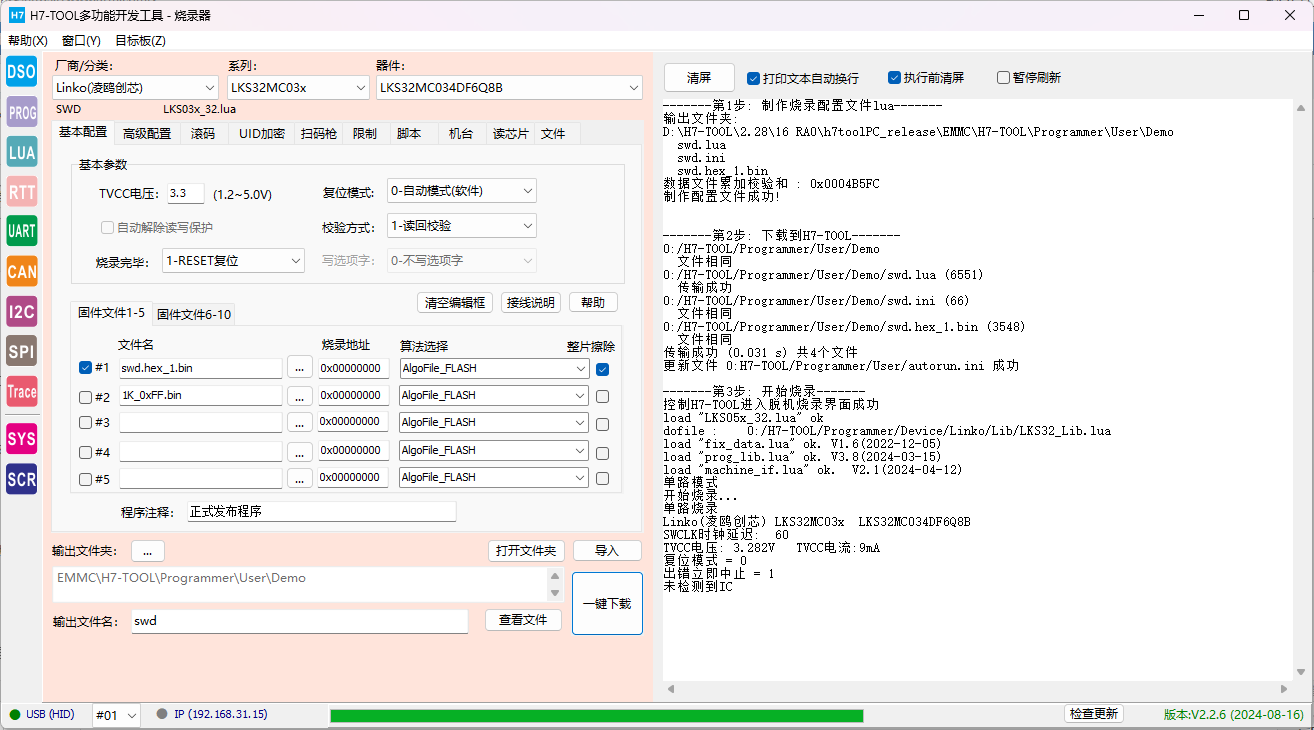Select the CAN sidebar icon
Viewport: 1314px width, 730px height.
pos(22,271)
